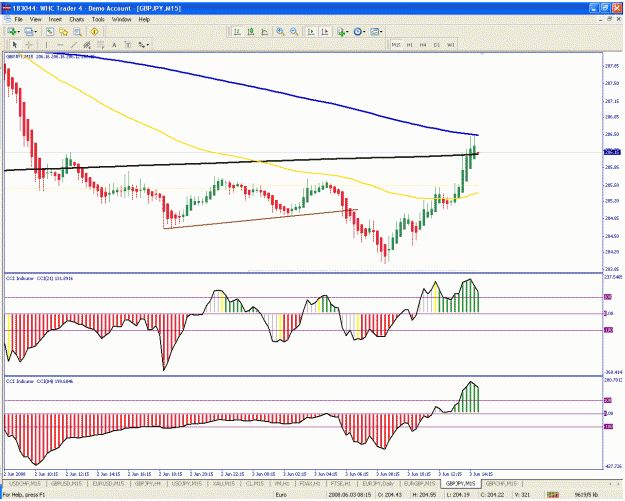Expand the indicators dropdown arrow
The image size is (625, 501).
click(347, 32)
